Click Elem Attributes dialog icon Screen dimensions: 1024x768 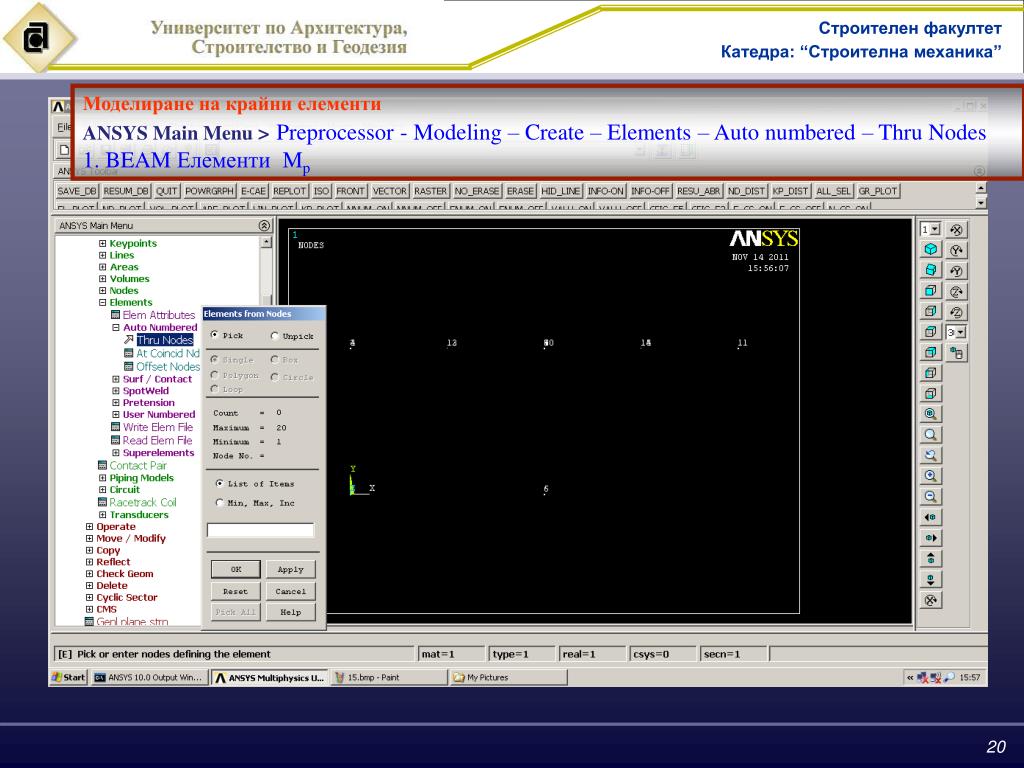point(116,315)
